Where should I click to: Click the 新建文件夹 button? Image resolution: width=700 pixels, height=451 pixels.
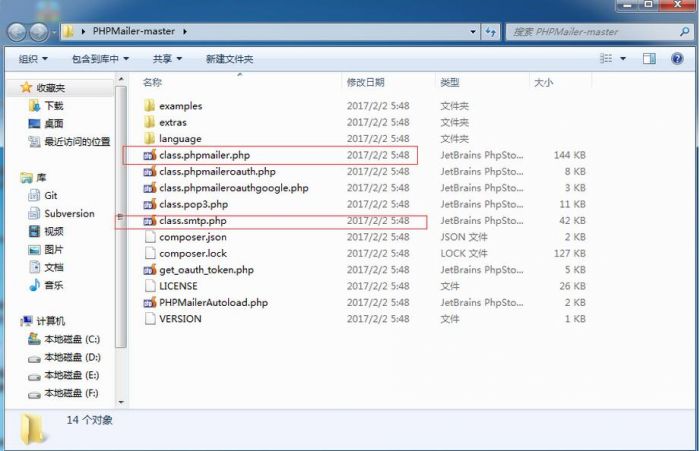[x=229, y=59]
